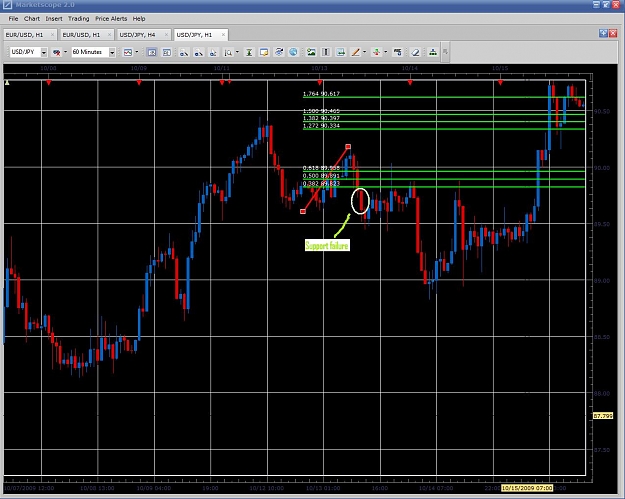Click the 60 Minutes timeframe field

tap(89, 52)
